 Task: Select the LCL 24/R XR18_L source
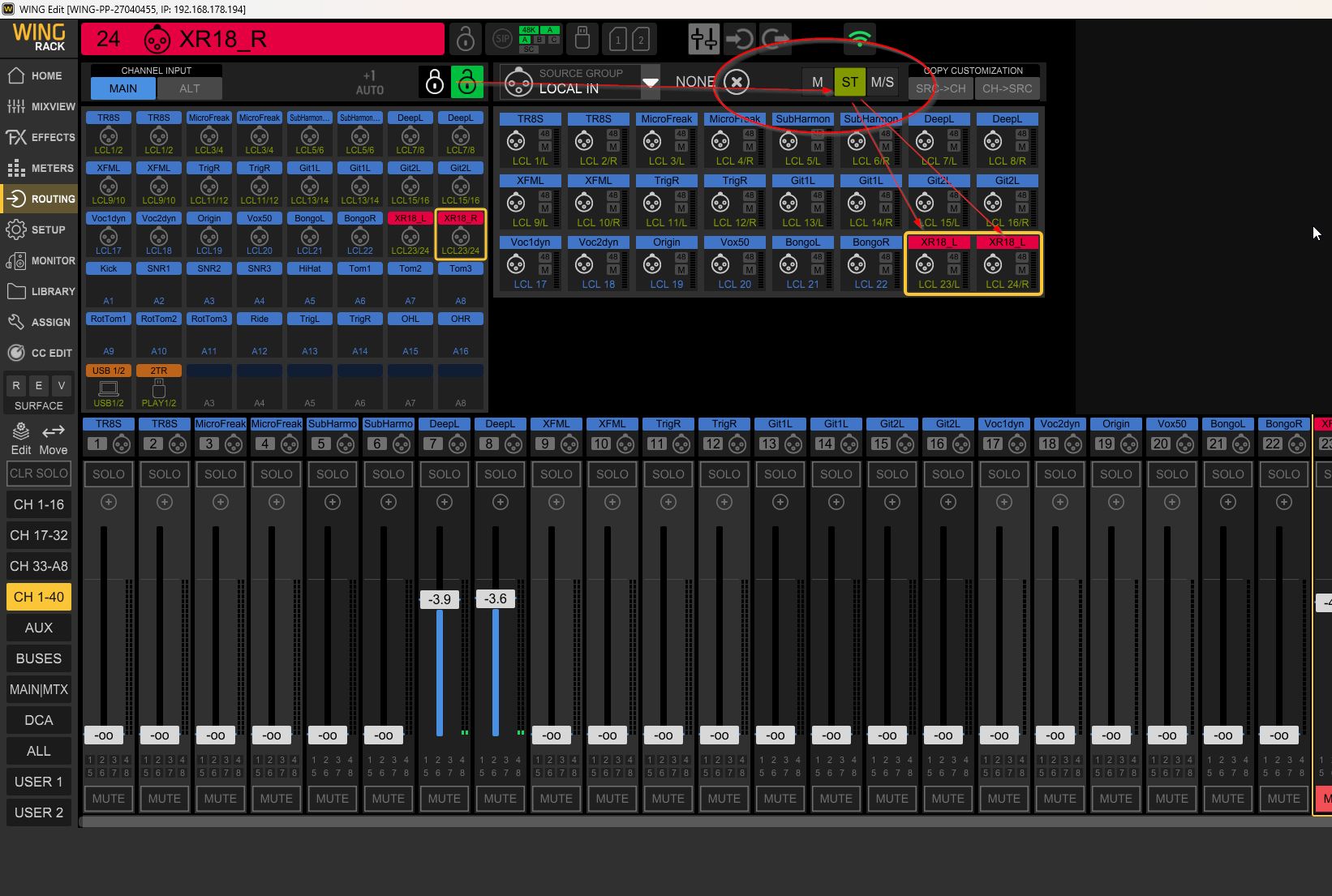point(1008,264)
